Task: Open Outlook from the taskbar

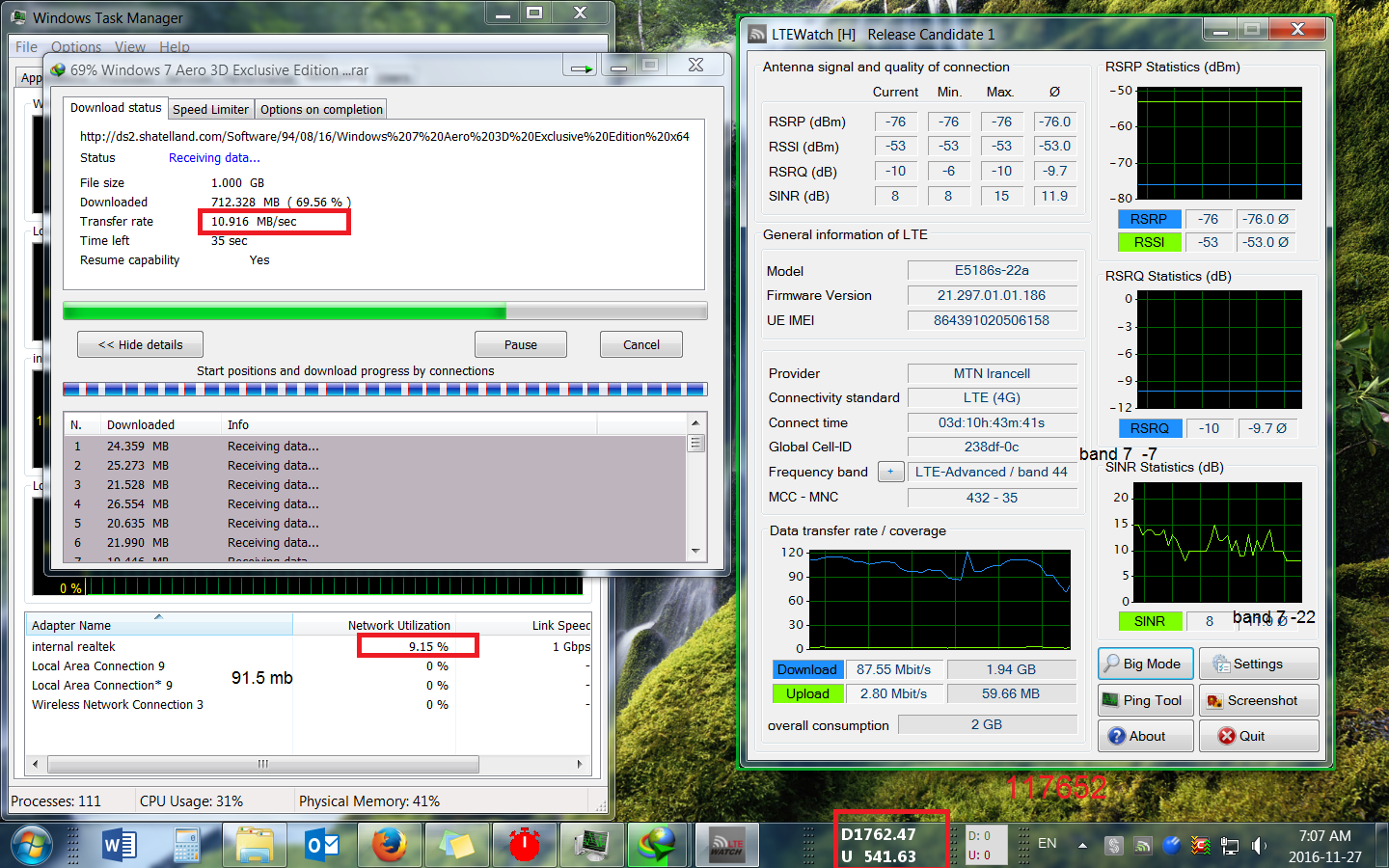Action: 322,846
